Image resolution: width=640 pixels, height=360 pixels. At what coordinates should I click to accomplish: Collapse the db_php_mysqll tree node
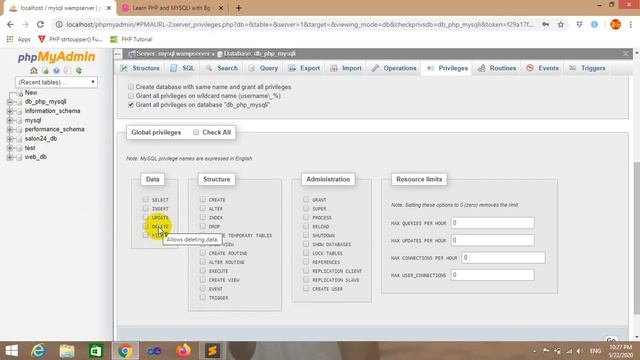click(x=10, y=102)
